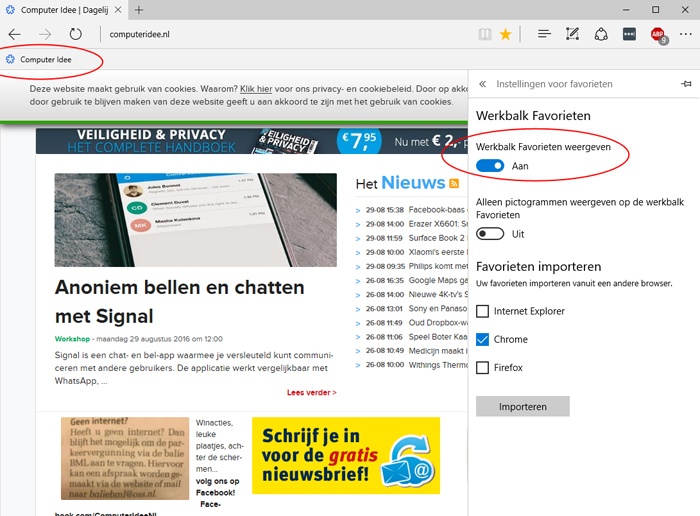
Task: Open the Klik hier cookie policy link
Action: [256, 89]
